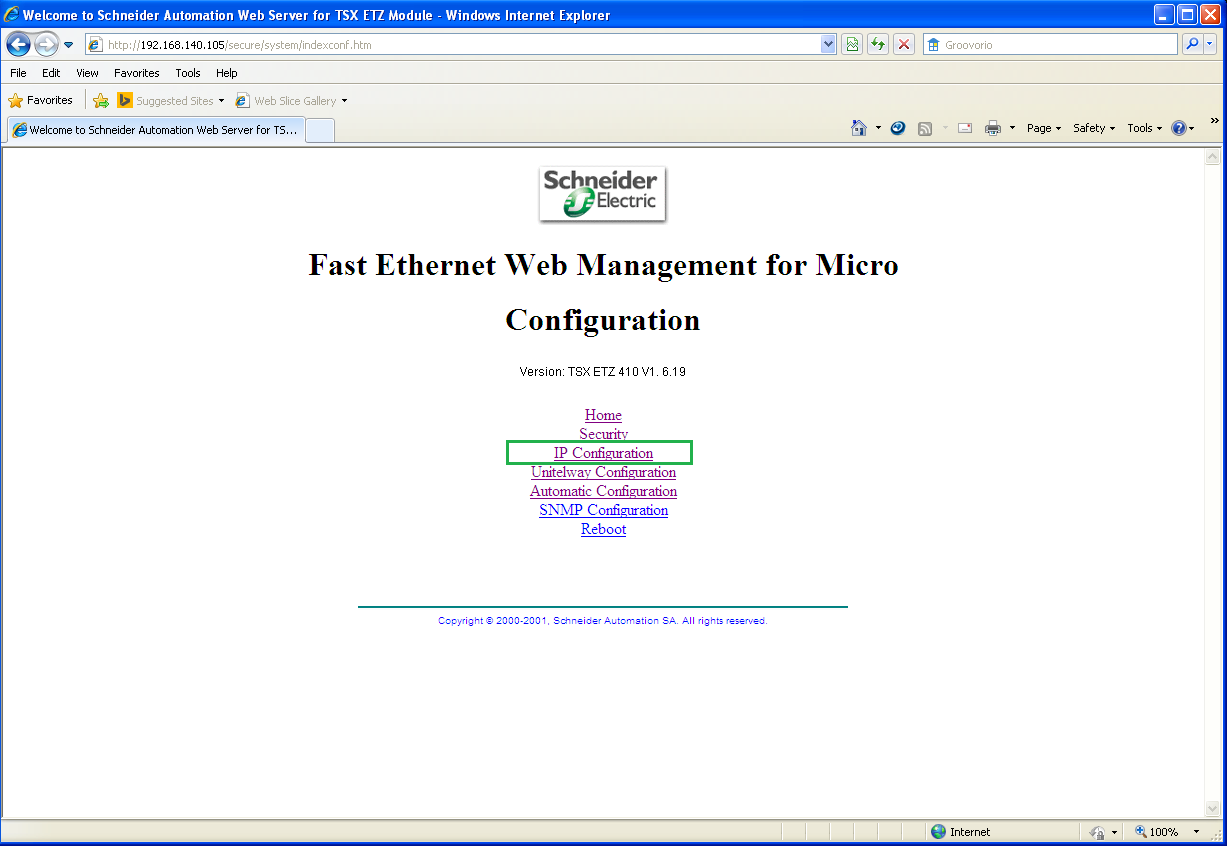Click the scrollbar down arrow
This screenshot has height=846, width=1227.
(x=1213, y=809)
